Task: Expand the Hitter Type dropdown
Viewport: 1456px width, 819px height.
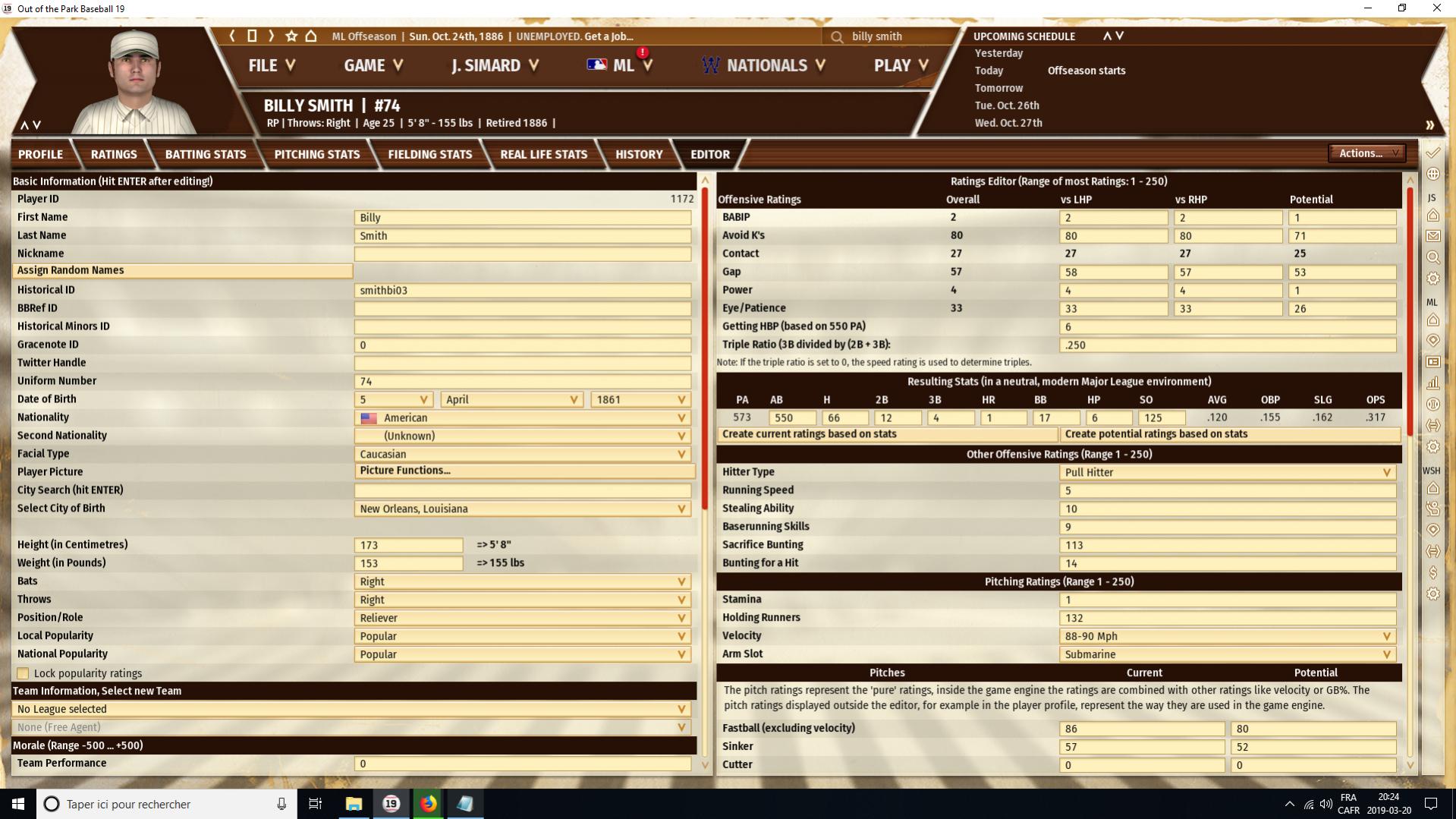Action: pyautogui.click(x=1228, y=472)
